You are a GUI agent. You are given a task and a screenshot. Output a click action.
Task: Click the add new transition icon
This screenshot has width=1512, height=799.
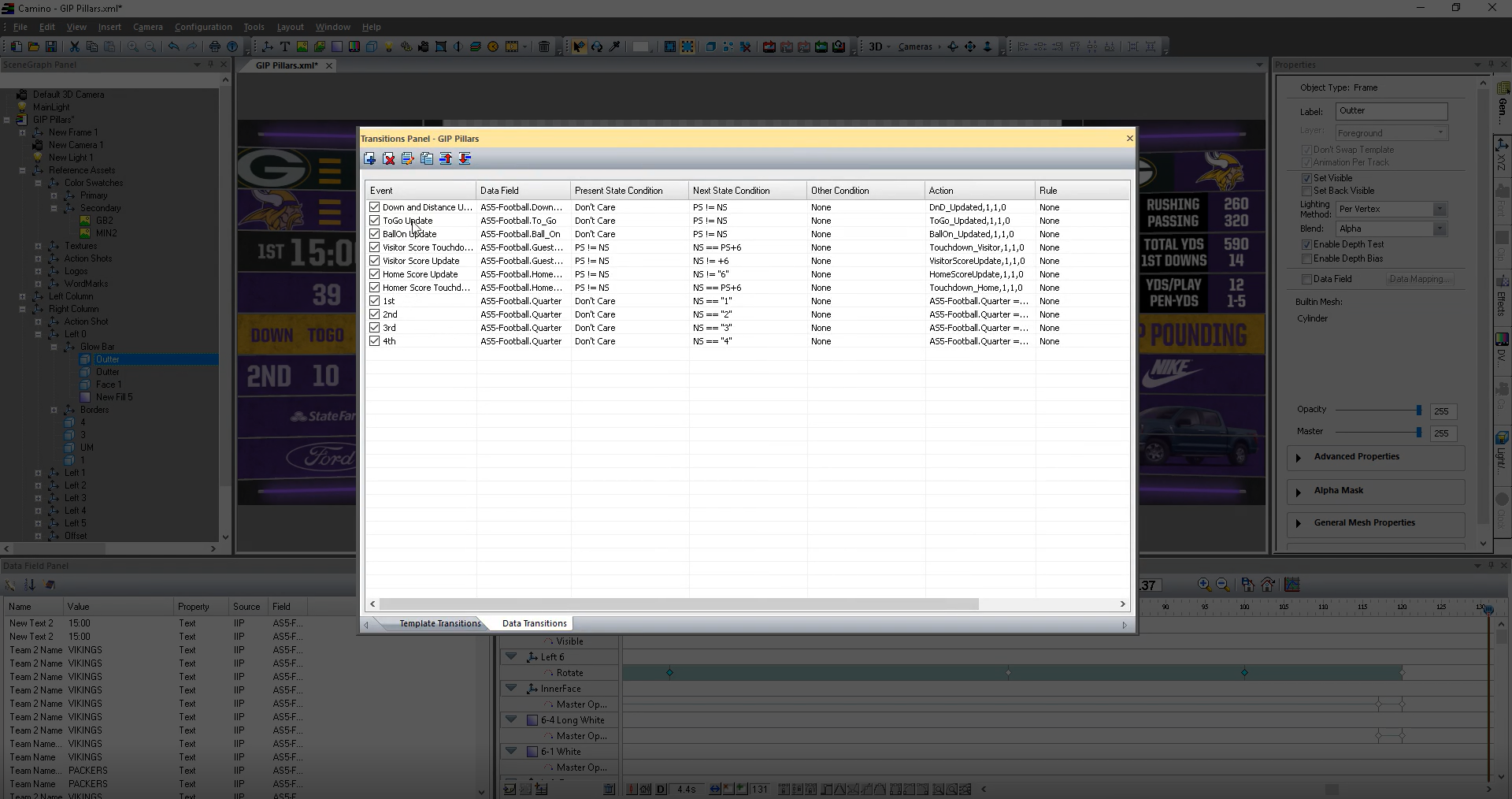point(369,159)
